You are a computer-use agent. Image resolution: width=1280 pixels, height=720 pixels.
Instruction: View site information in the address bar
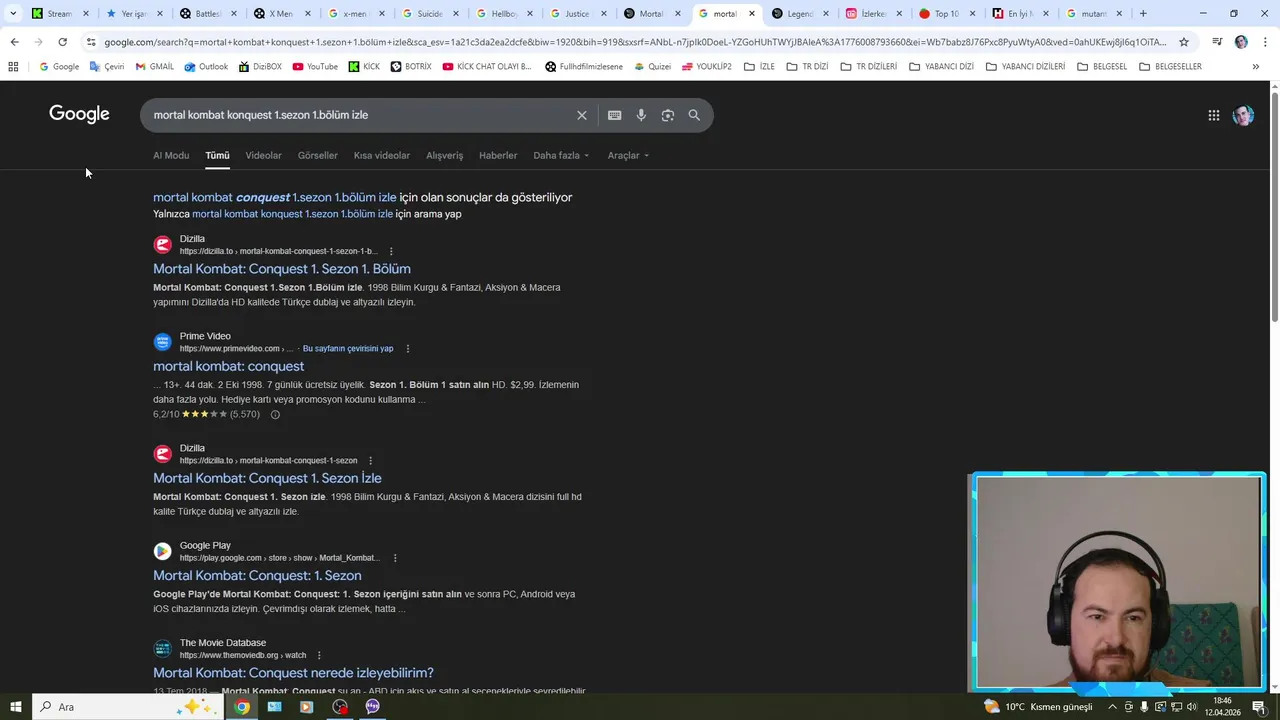pyautogui.click(x=91, y=42)
